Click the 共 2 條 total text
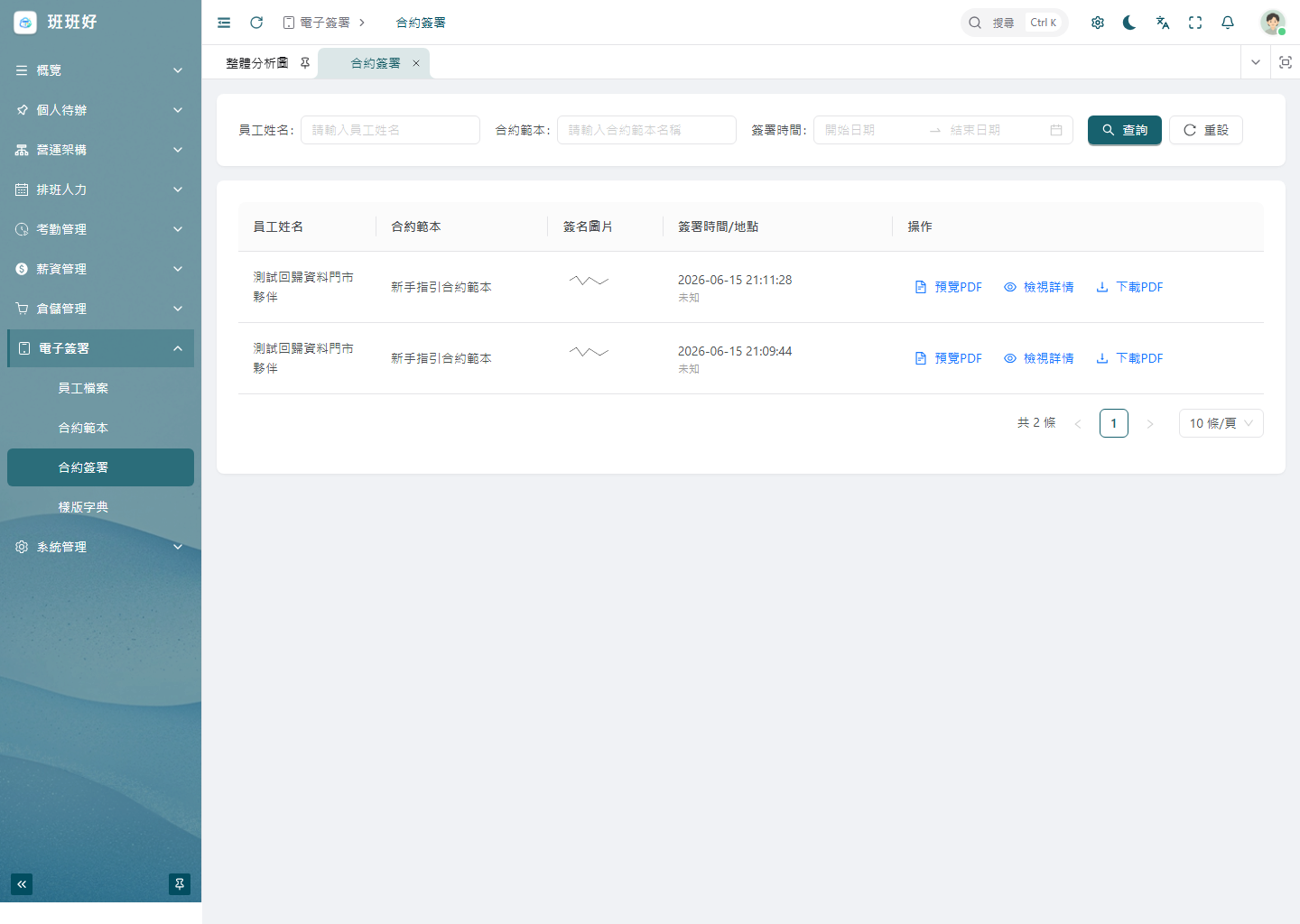 point(1036,423)
